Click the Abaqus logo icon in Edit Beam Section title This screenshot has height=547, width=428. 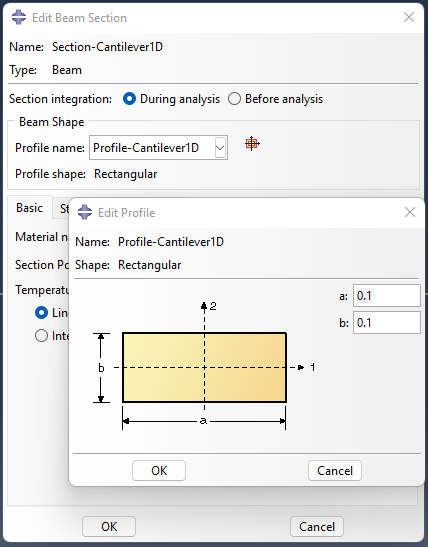point(18,17)
